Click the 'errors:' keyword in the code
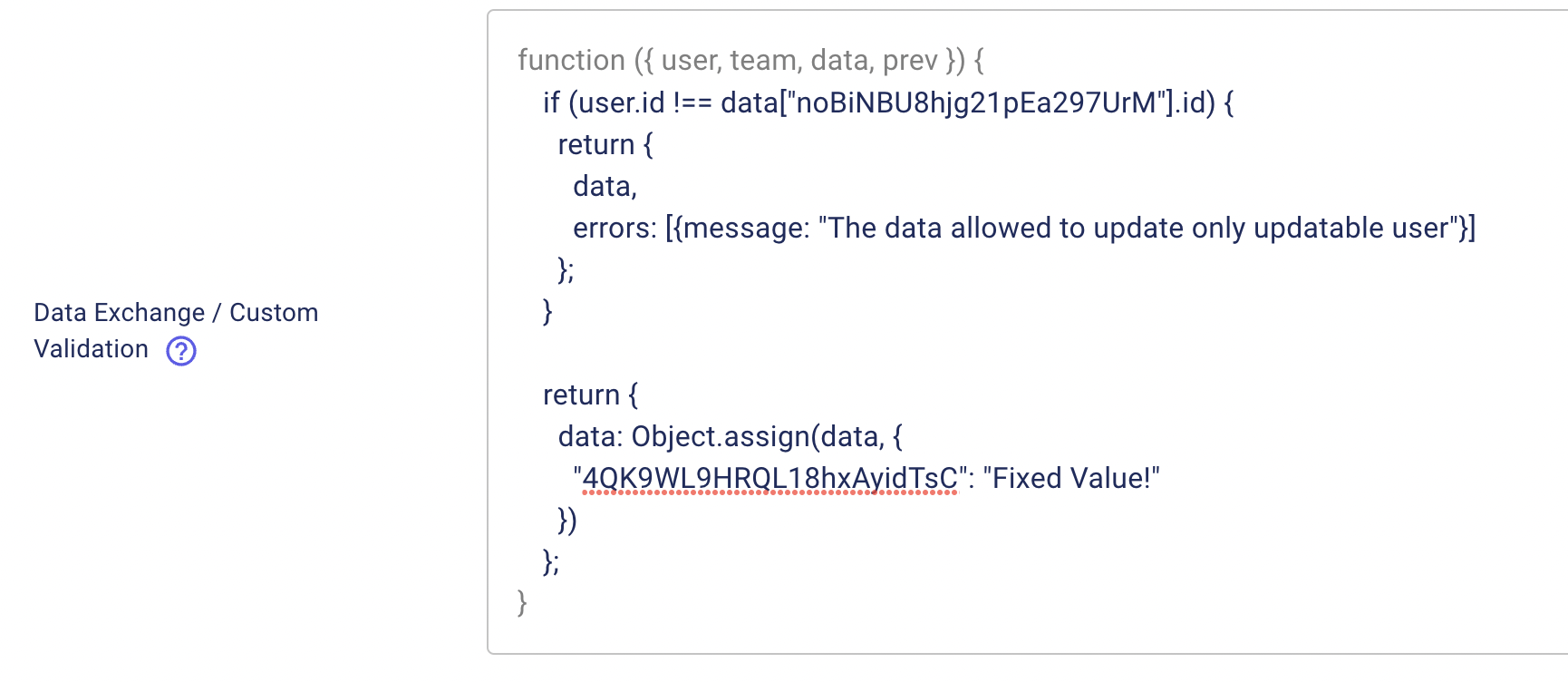The image size is (1568, 682). [x=615, y=228]
